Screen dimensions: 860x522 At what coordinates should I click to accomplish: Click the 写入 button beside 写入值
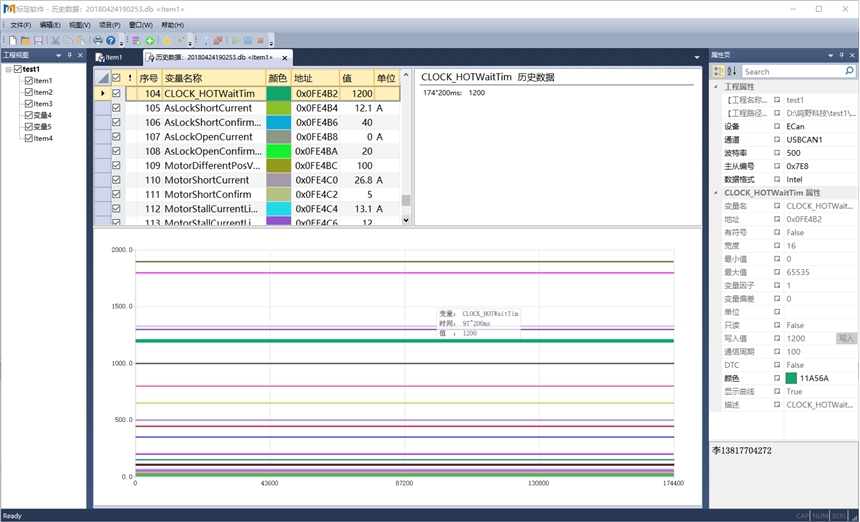click(846, 339)
